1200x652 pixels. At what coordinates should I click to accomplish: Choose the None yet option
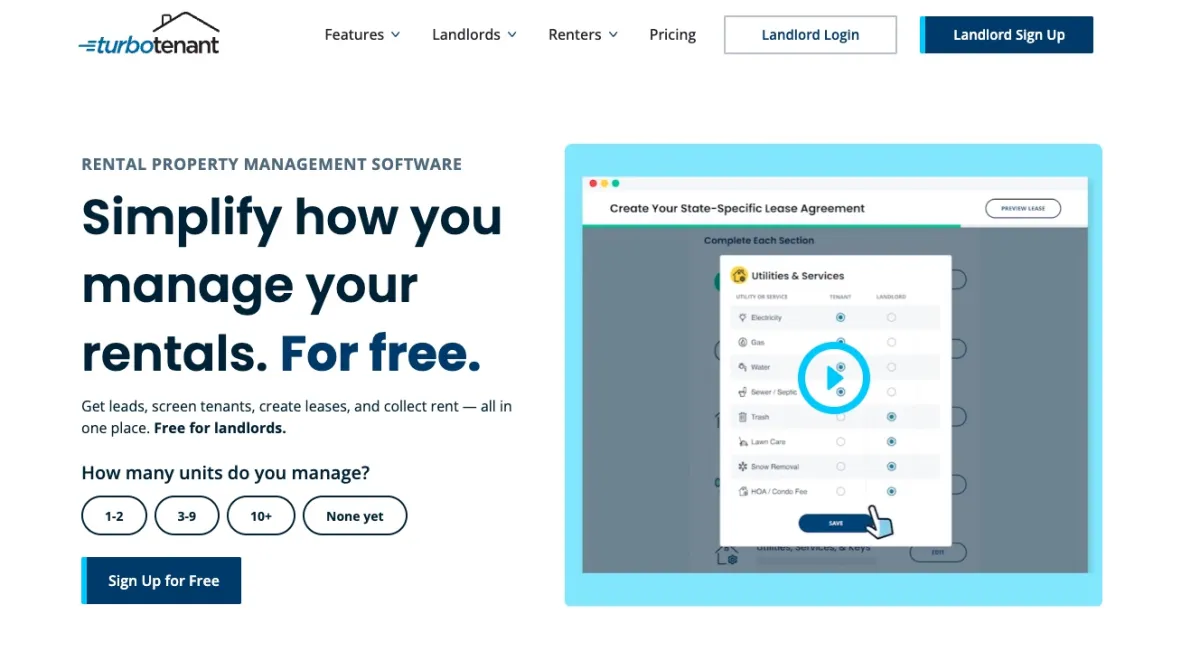(355, 516)
